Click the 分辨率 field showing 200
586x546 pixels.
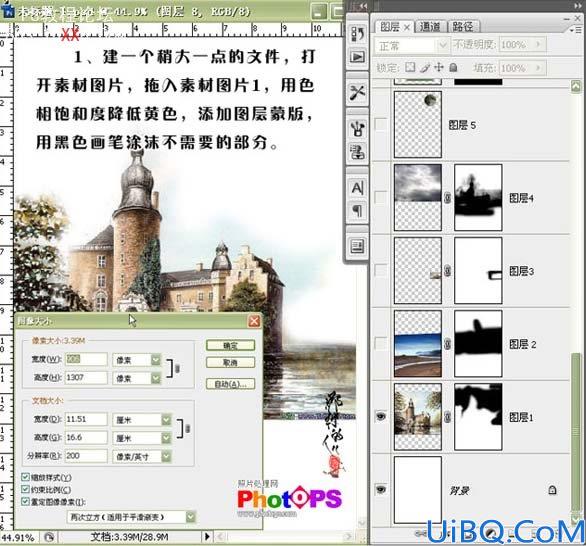(86, 456)
